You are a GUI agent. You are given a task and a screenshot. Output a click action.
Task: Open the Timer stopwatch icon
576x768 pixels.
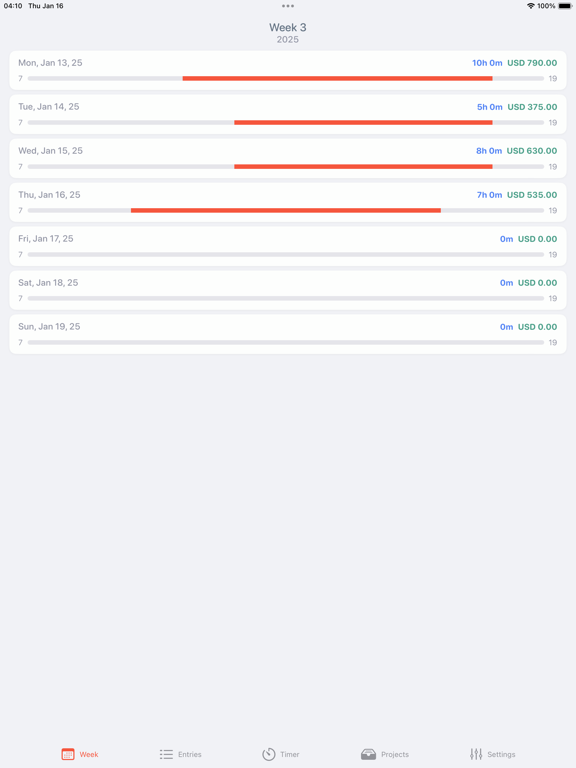click(x=269, y=754)
